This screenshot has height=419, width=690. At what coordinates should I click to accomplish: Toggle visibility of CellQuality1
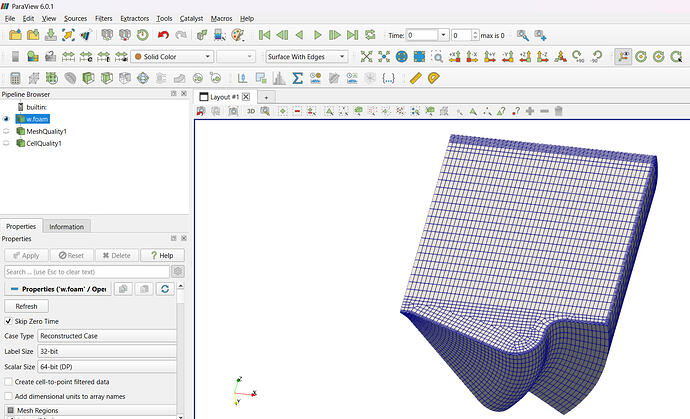(6, 143)
